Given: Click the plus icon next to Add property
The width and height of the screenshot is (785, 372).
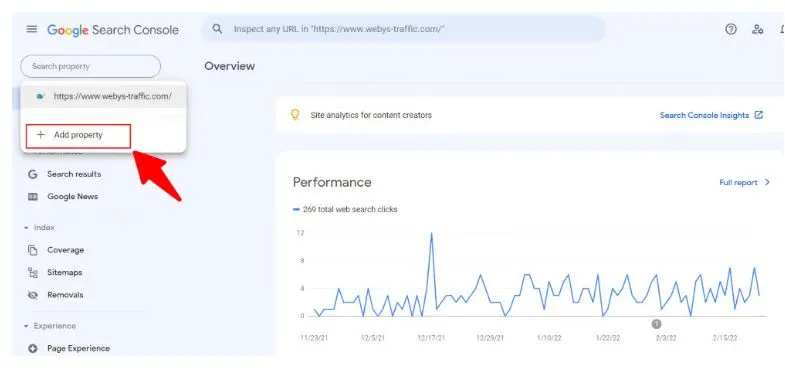Looking at the screenshot, I should click(41, 135).
